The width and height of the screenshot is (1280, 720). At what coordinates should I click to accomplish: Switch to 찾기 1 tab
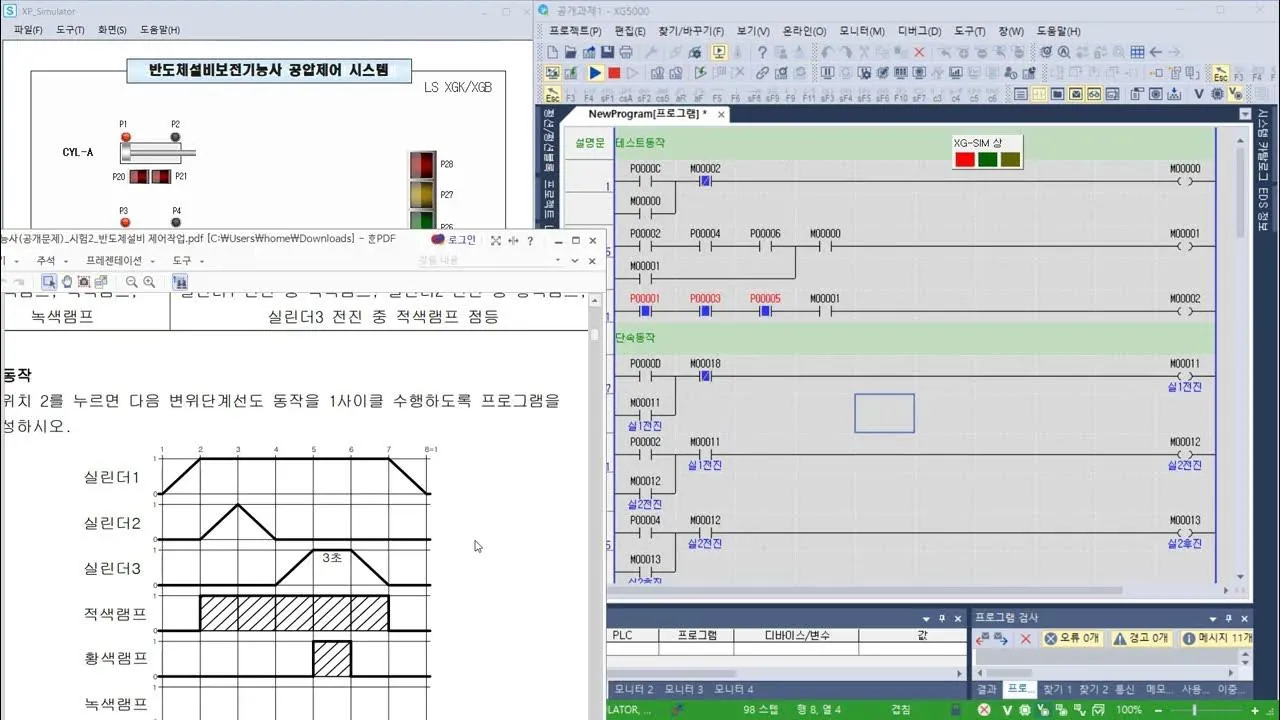coord(1057,689)
